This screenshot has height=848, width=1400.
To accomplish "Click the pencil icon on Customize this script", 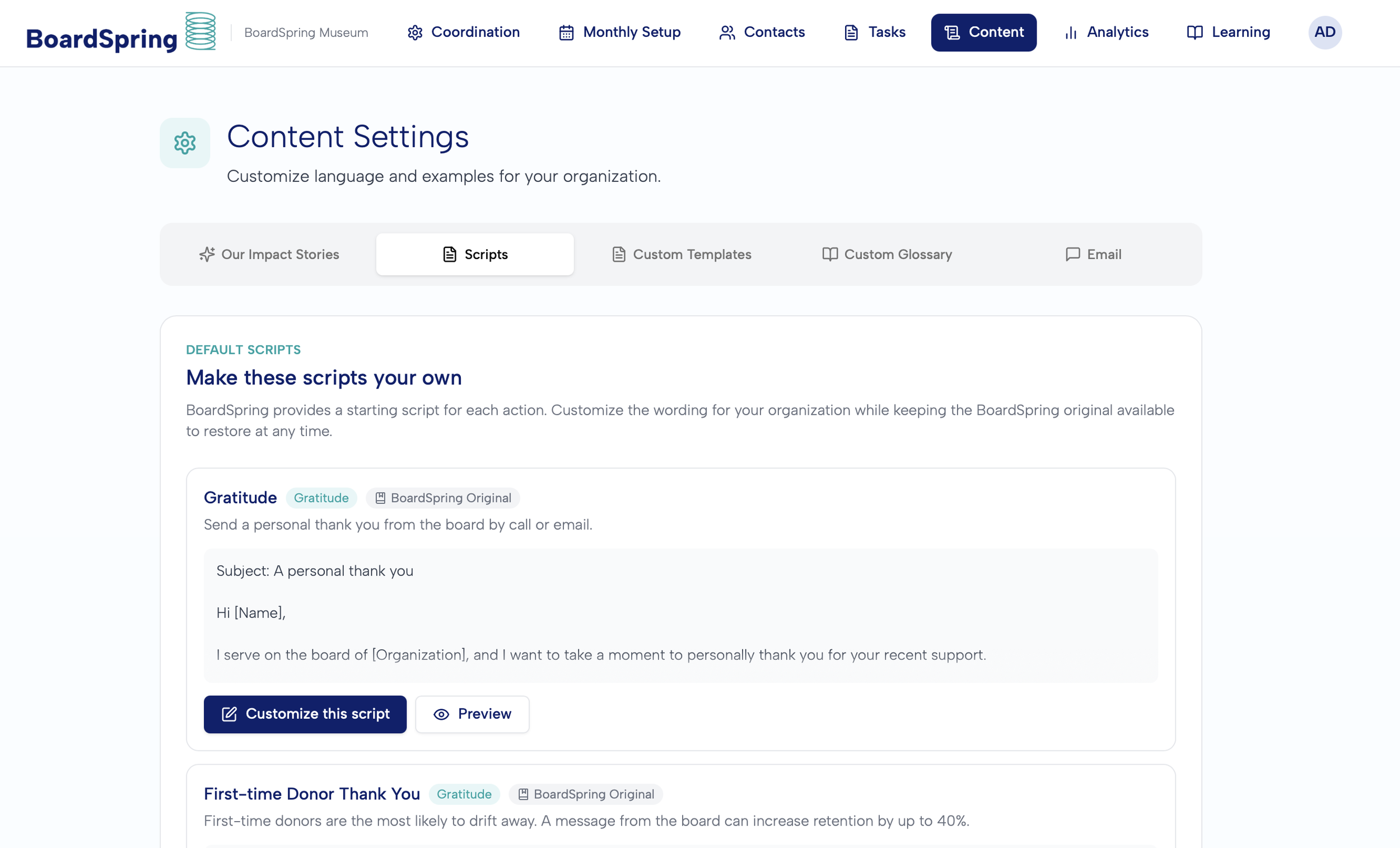I will [x=229, y=715].
